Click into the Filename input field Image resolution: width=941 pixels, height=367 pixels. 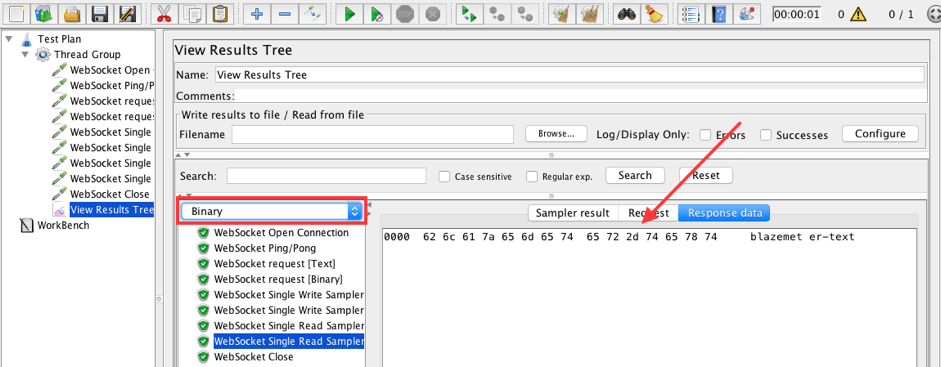pyautogui.click(x=373, y=134)
